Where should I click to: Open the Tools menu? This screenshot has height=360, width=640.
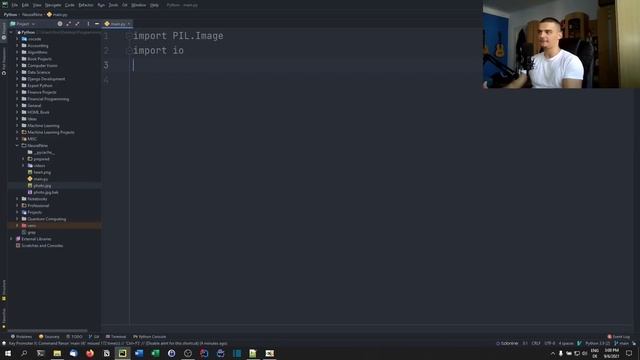[113, 5]
